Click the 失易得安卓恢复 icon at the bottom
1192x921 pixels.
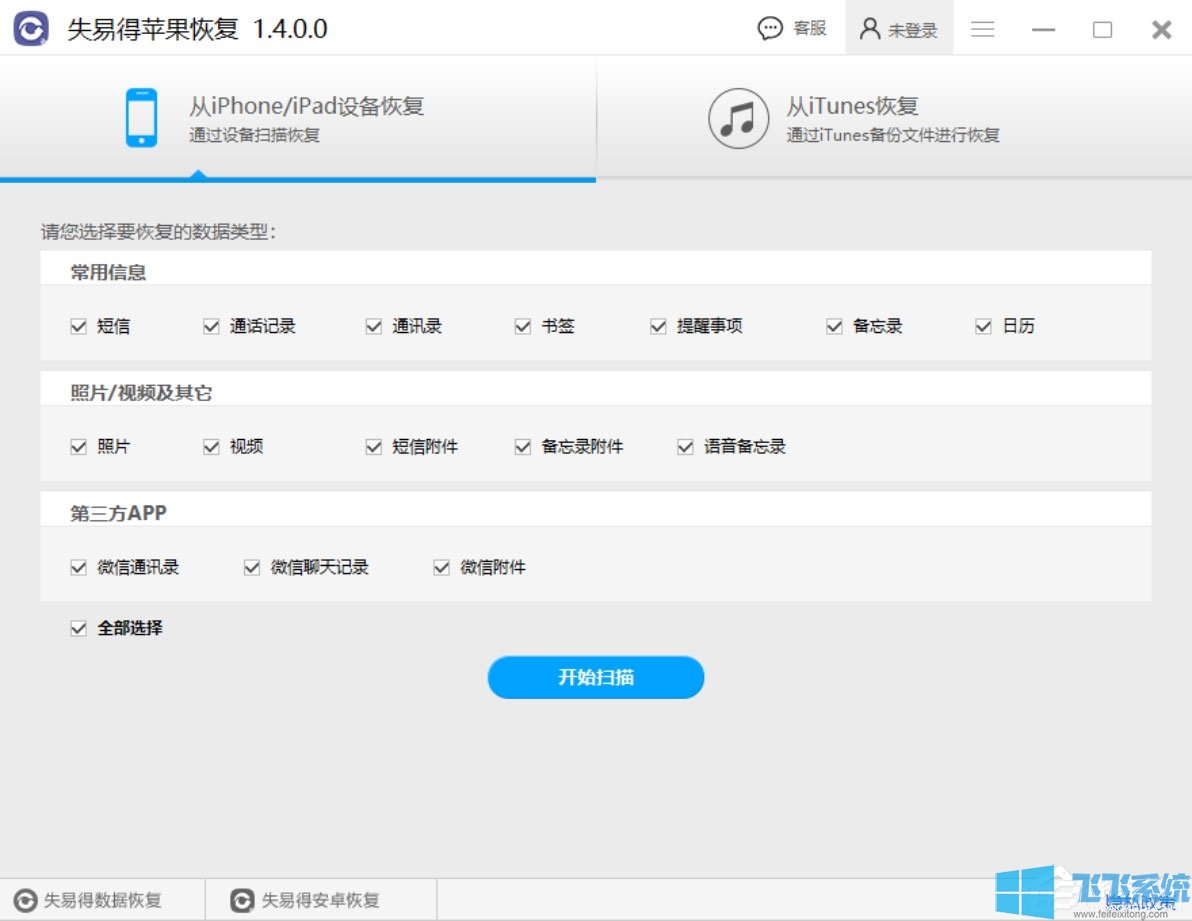pos(241,899)
